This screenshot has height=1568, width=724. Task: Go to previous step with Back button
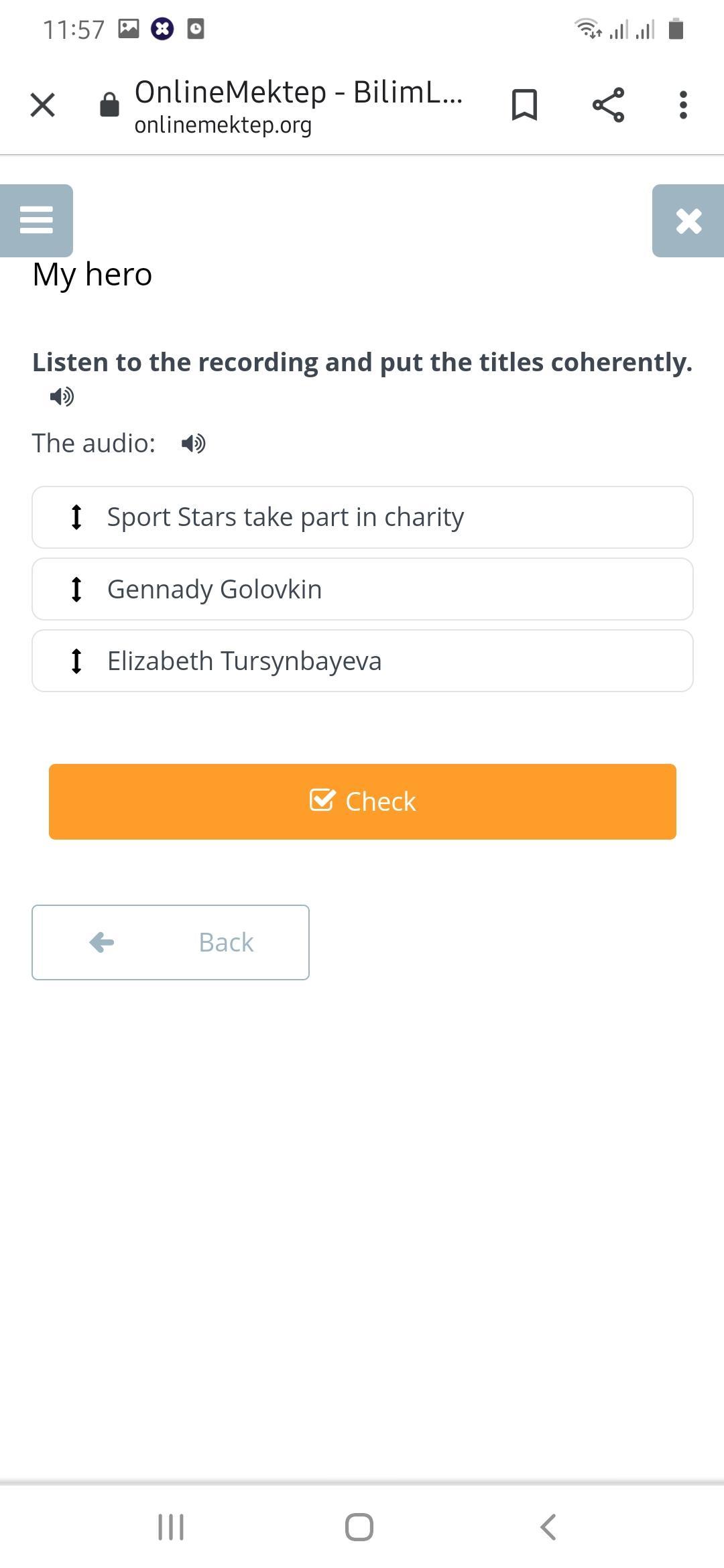coord(170,942)
